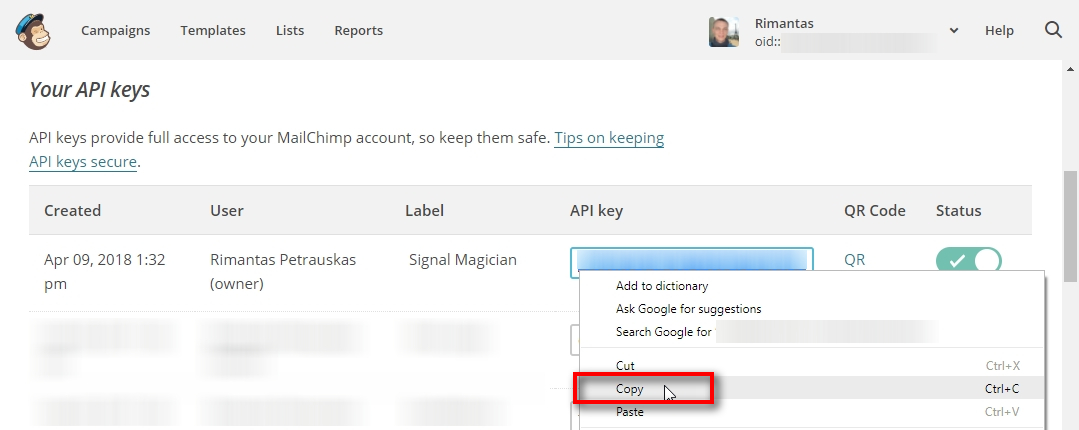Click Ask Google for suggestions
Screen dimensions: 1079x430
688,309
